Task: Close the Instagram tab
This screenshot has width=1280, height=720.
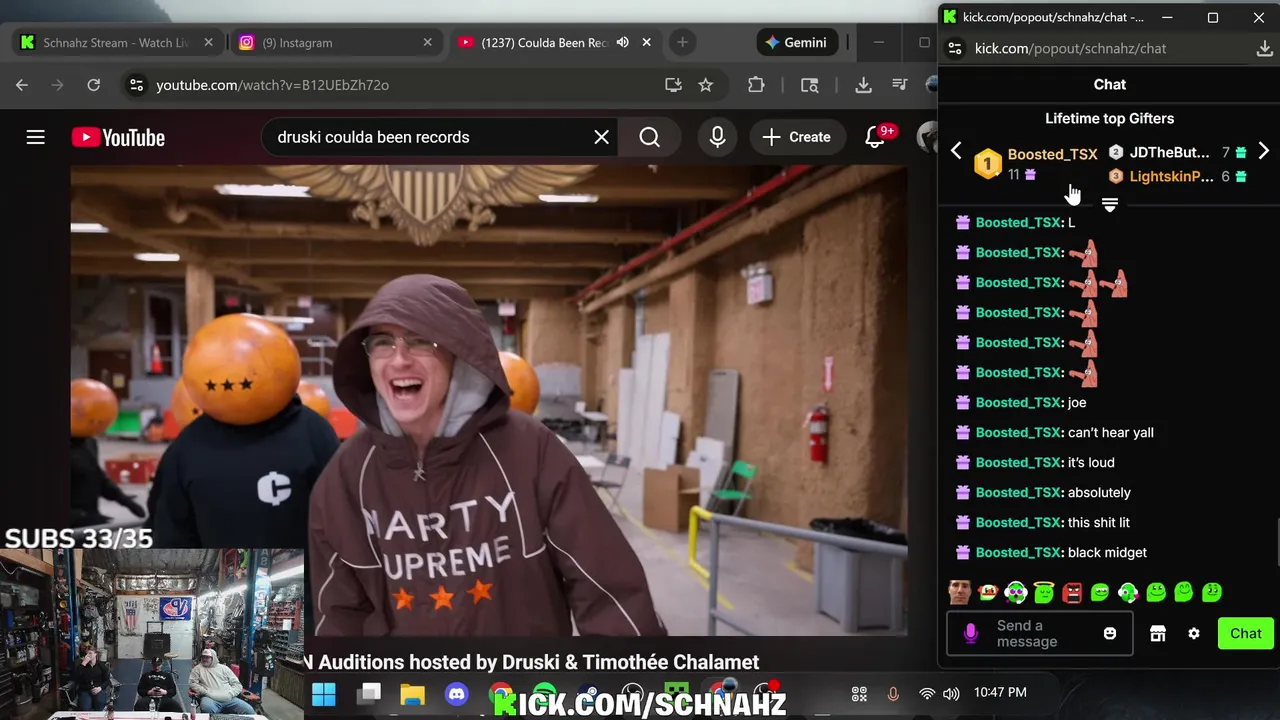Action: tap(428, 43)
